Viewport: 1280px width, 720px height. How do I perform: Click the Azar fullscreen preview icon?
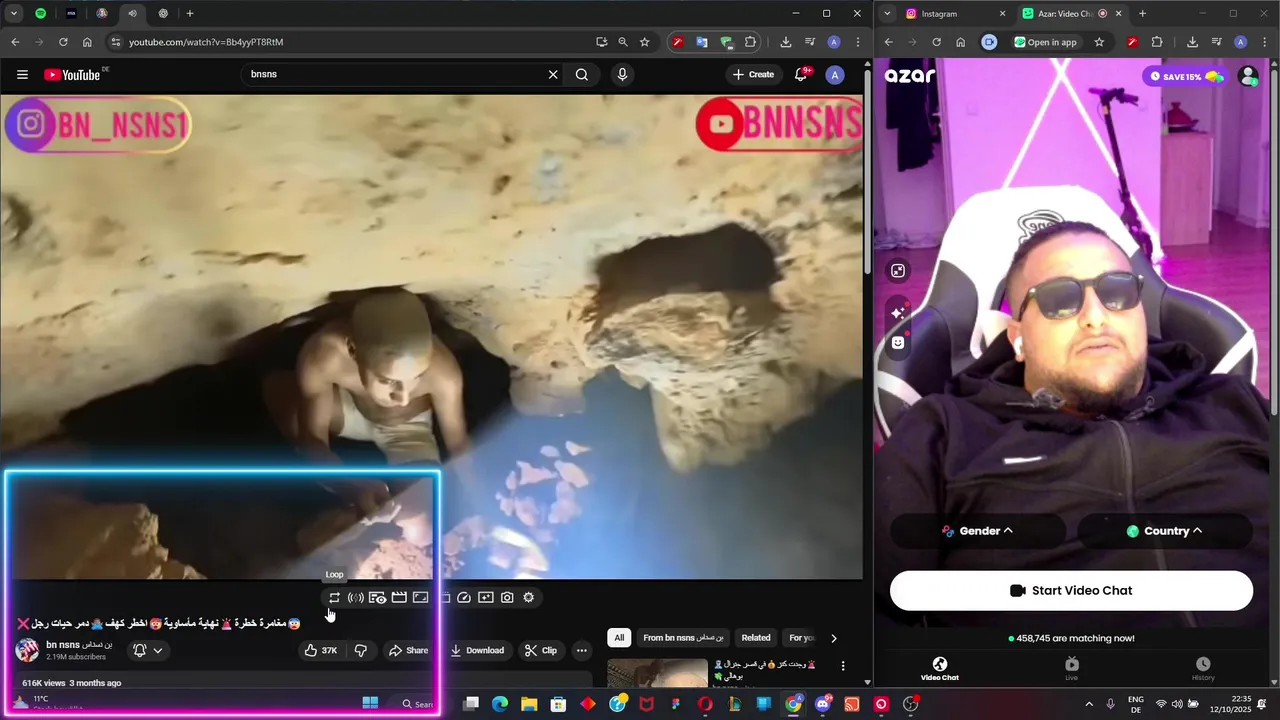click(x=898, y=271)
